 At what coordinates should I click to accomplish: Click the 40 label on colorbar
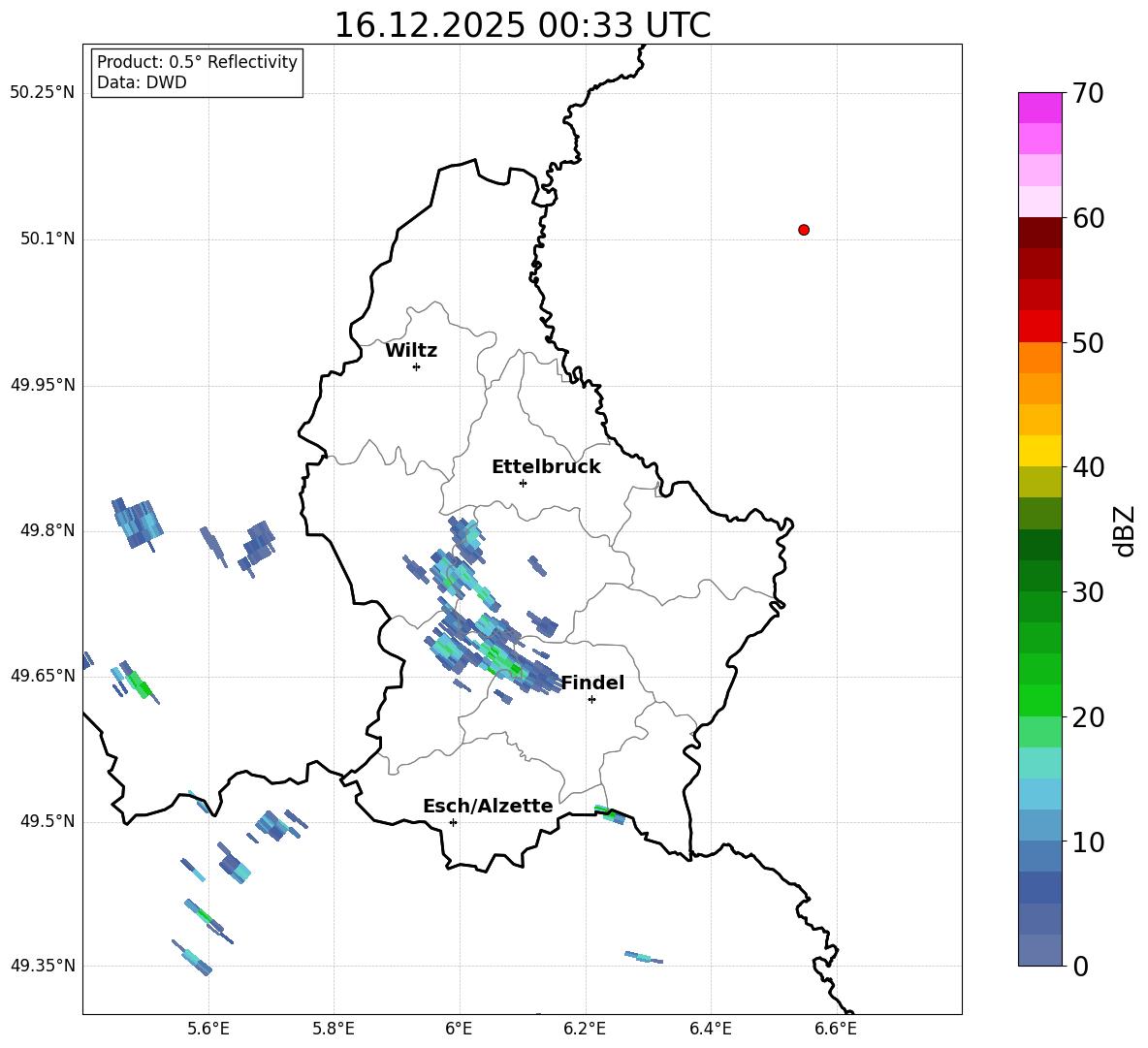(x=1088, y=467)
